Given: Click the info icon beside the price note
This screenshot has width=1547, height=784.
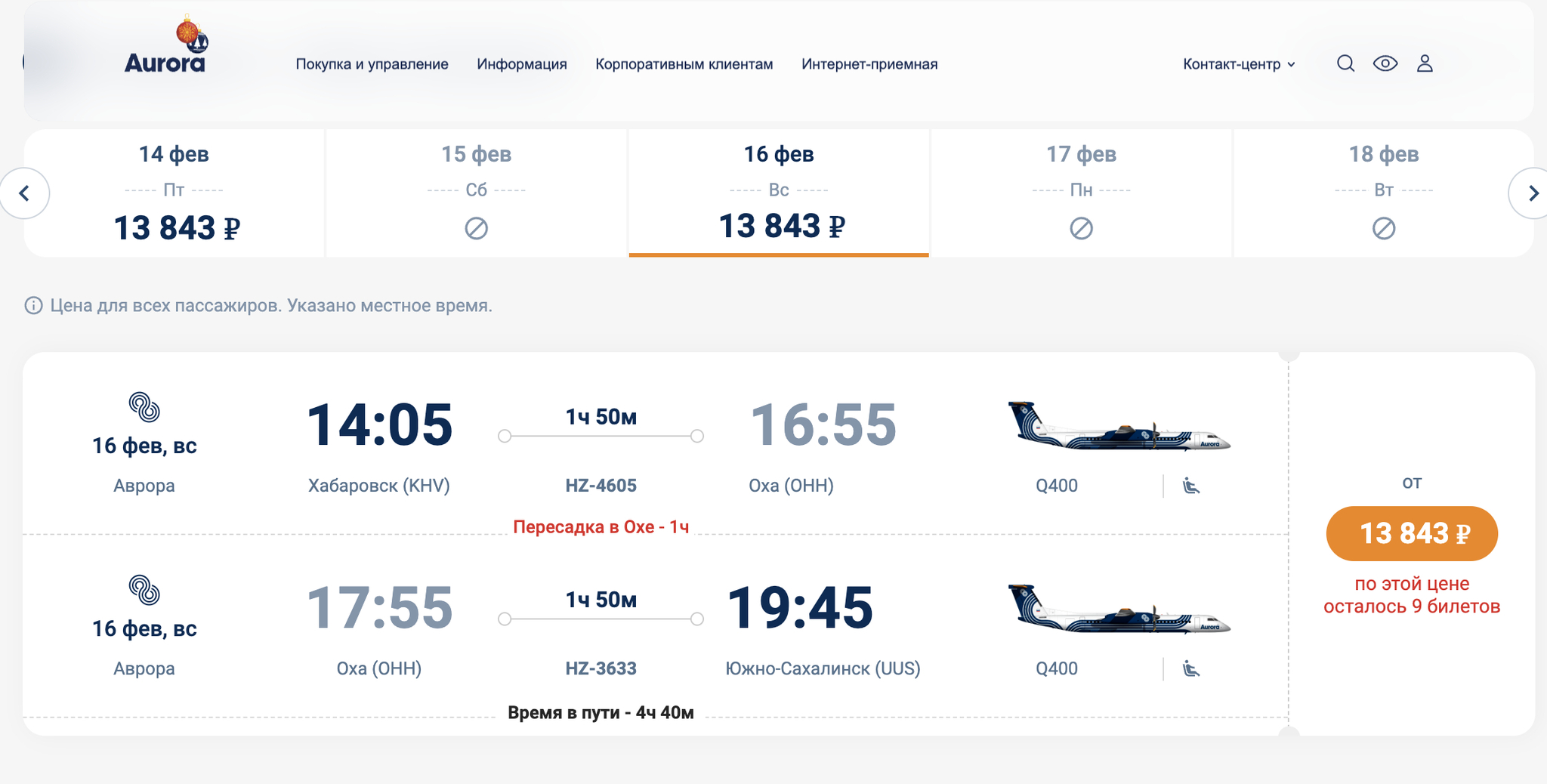Looking at the screenshot, I should point(33,306).
